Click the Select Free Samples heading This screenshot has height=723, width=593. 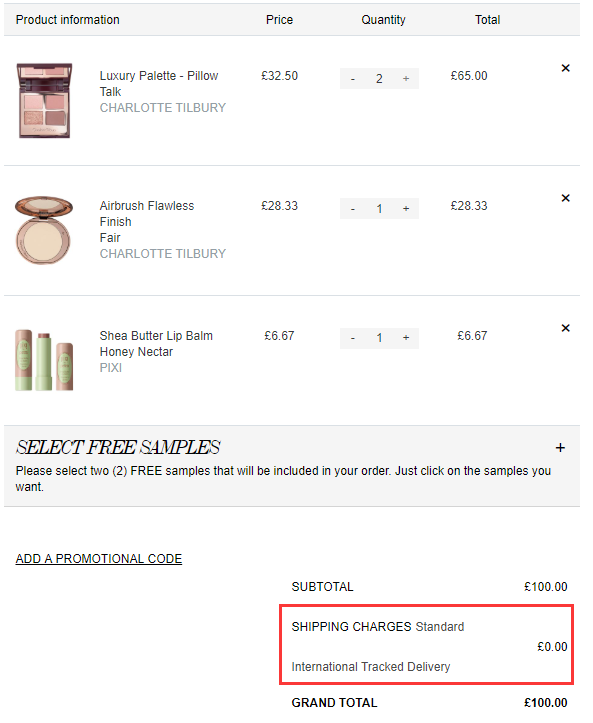tap(118, 448)
